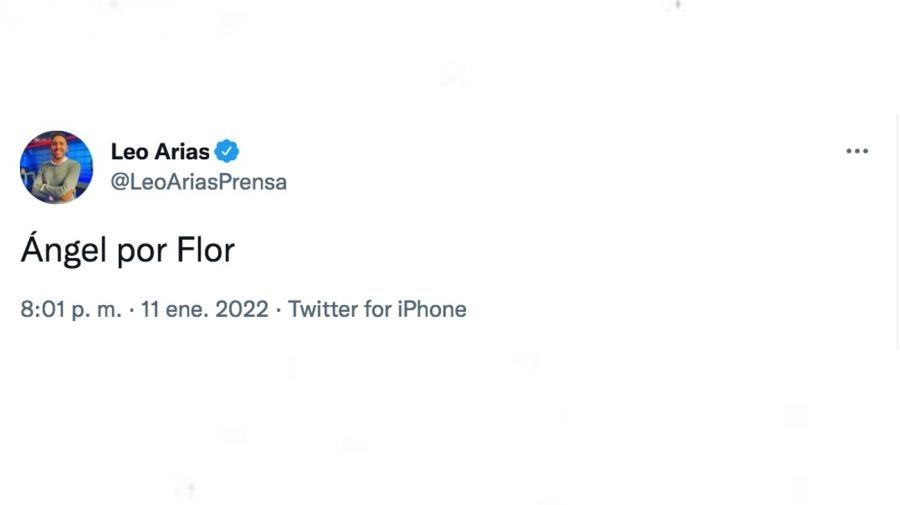Open the @LeoAriasPrensa handle link

(x=199, y=182)
